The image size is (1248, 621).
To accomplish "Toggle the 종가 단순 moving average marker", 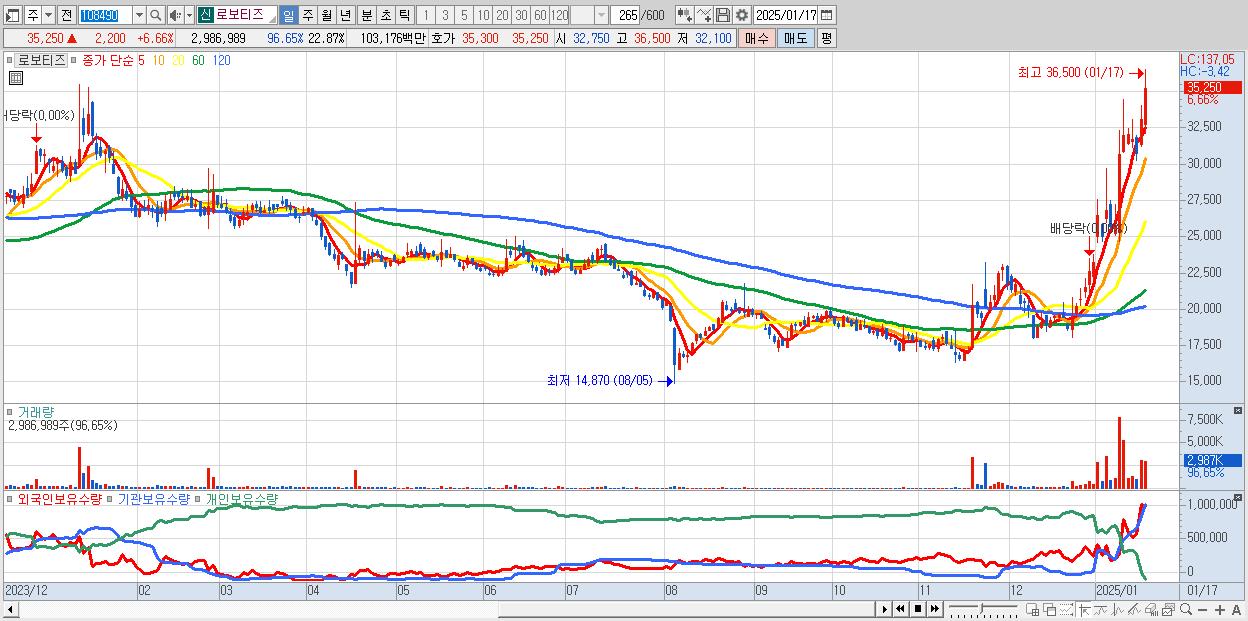I will (75, 60).
